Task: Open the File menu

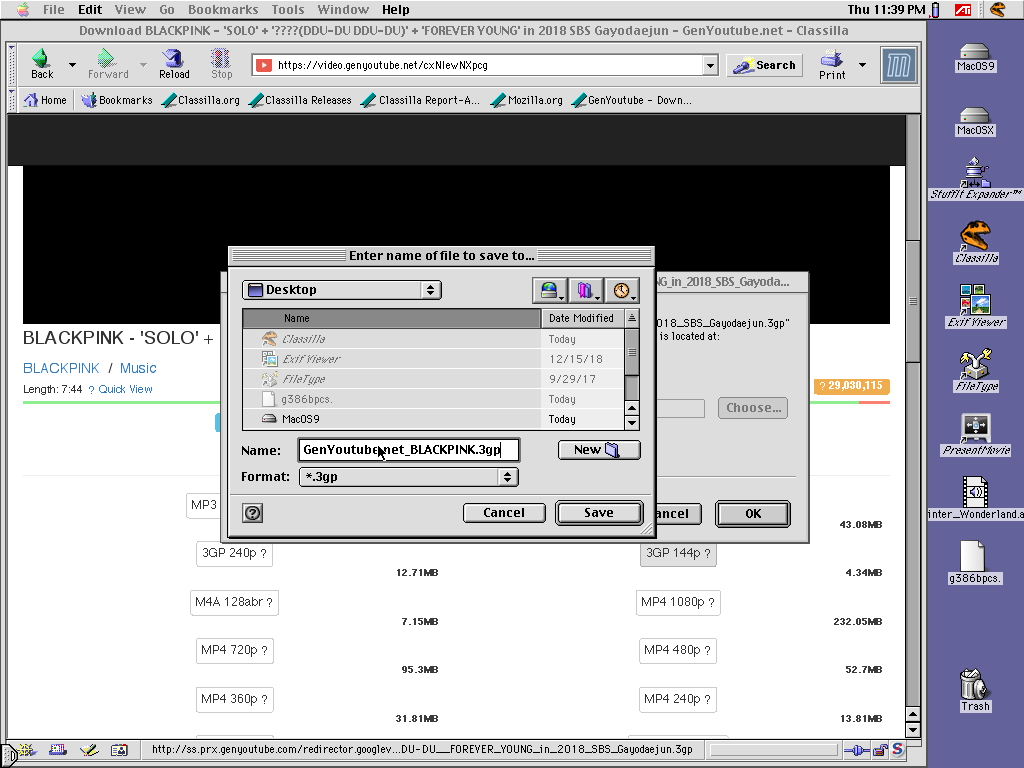Action: 54,9
